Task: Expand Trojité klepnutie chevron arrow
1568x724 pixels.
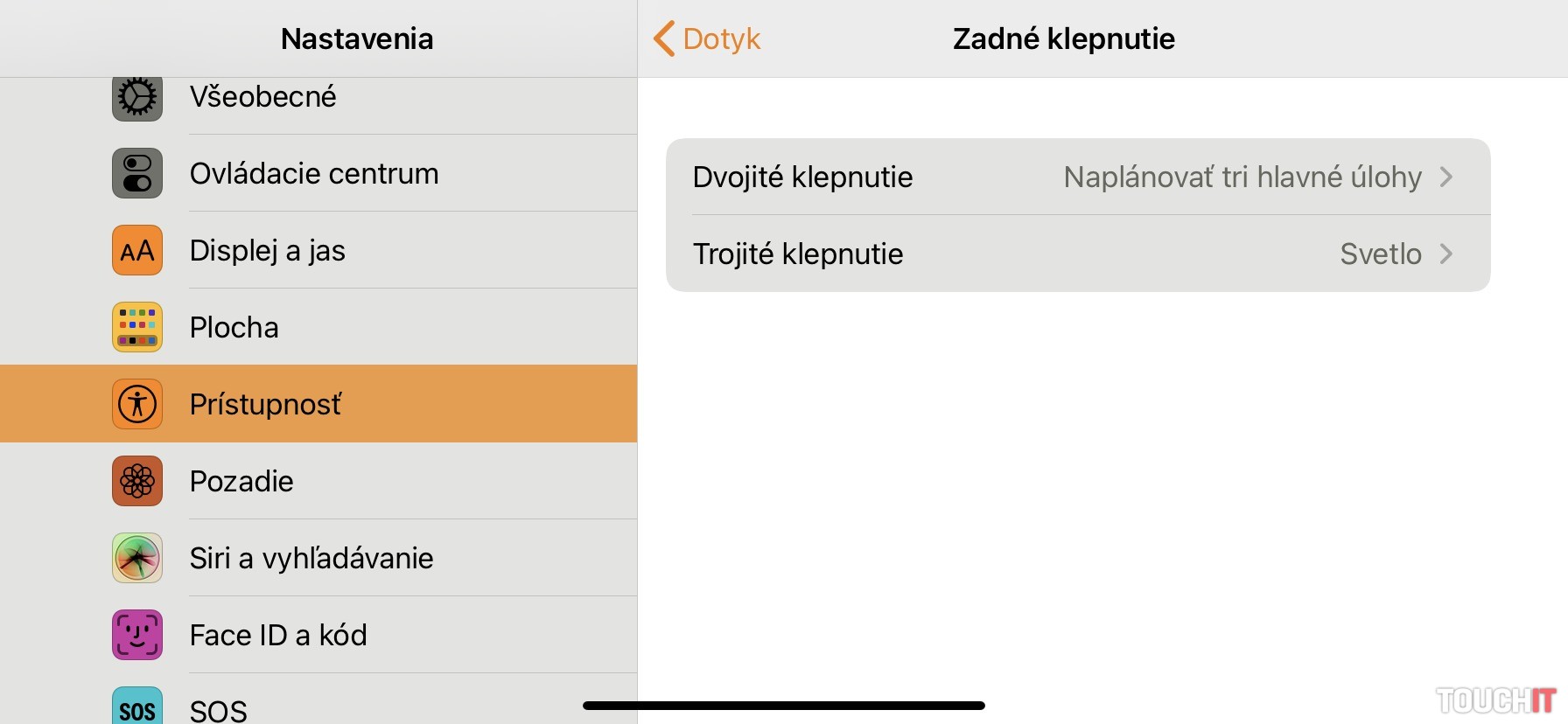Action: point(1446,254)
